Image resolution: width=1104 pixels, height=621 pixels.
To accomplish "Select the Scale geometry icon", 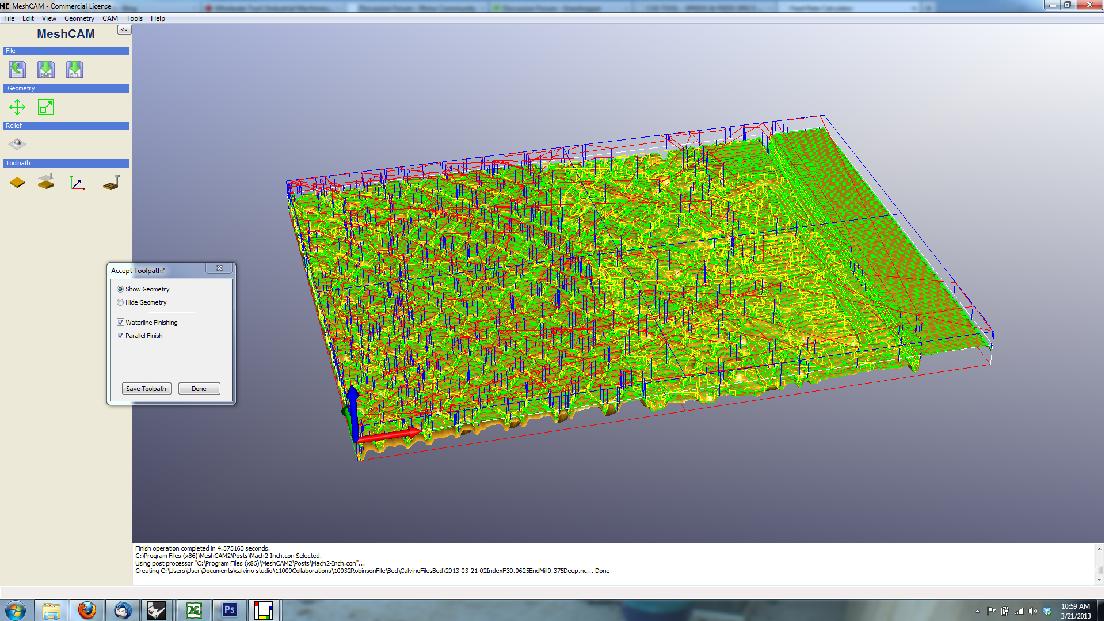I will (46, 107).
